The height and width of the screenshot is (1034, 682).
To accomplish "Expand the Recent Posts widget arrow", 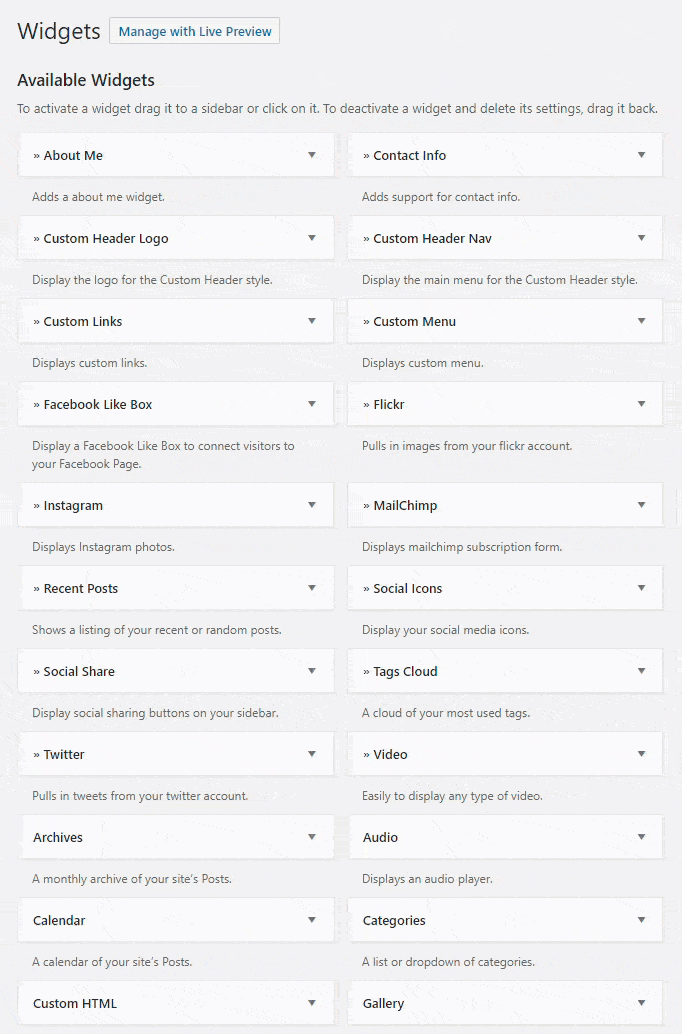I will click(x=312, y=588).
